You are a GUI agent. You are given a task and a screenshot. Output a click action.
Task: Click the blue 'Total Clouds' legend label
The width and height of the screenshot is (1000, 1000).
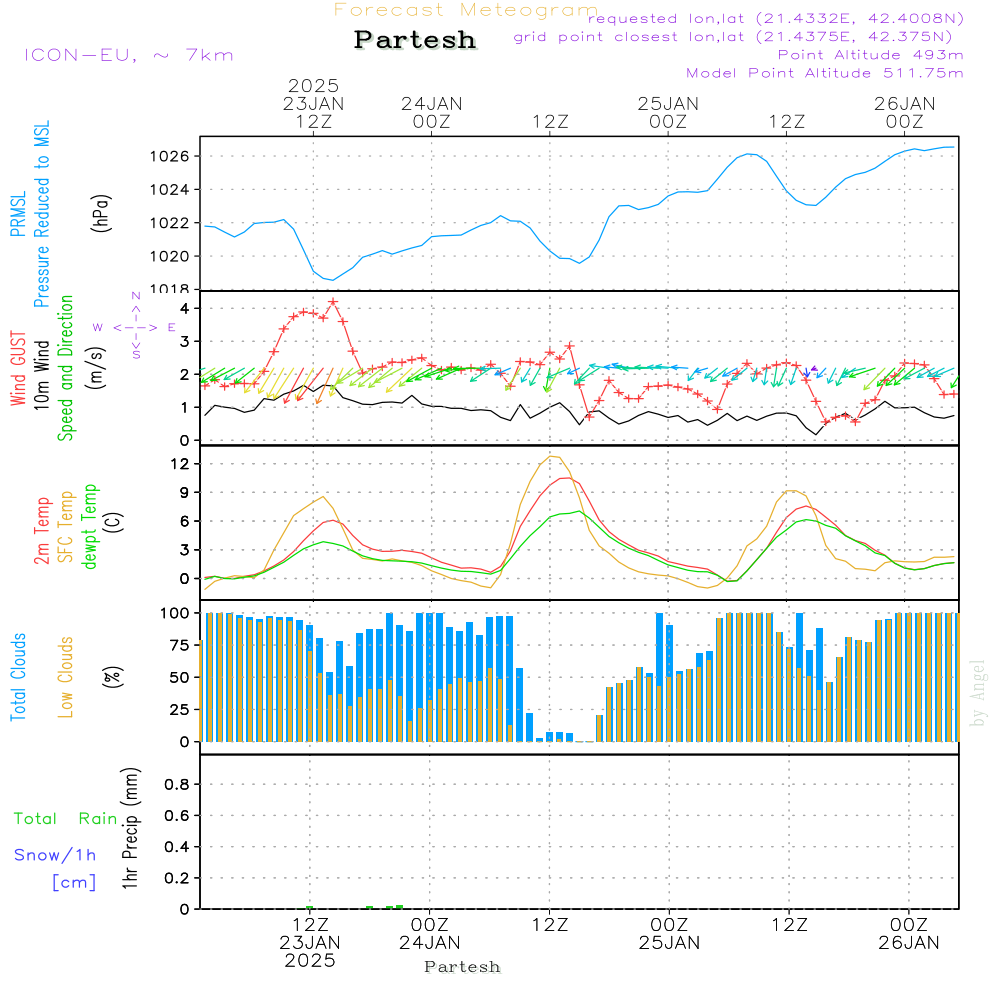click(x=18, y=677)
